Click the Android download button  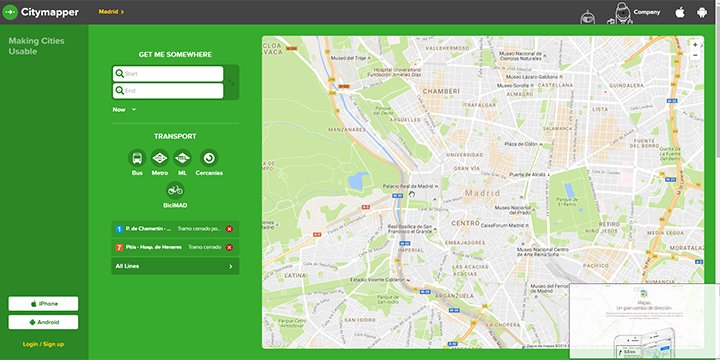pos(43,322)
